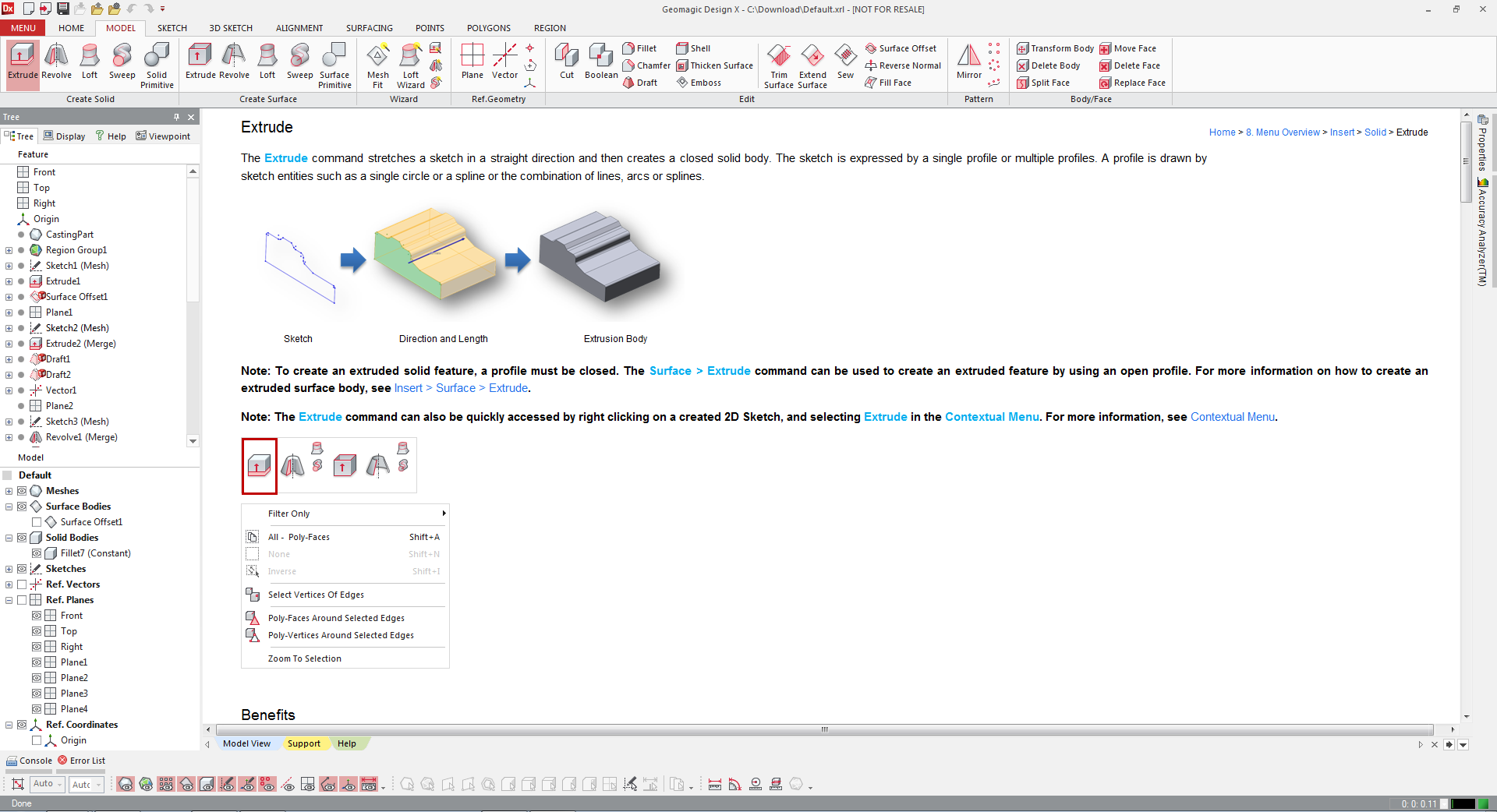Click the Trim Surface tool

click(x=778, y=65)
